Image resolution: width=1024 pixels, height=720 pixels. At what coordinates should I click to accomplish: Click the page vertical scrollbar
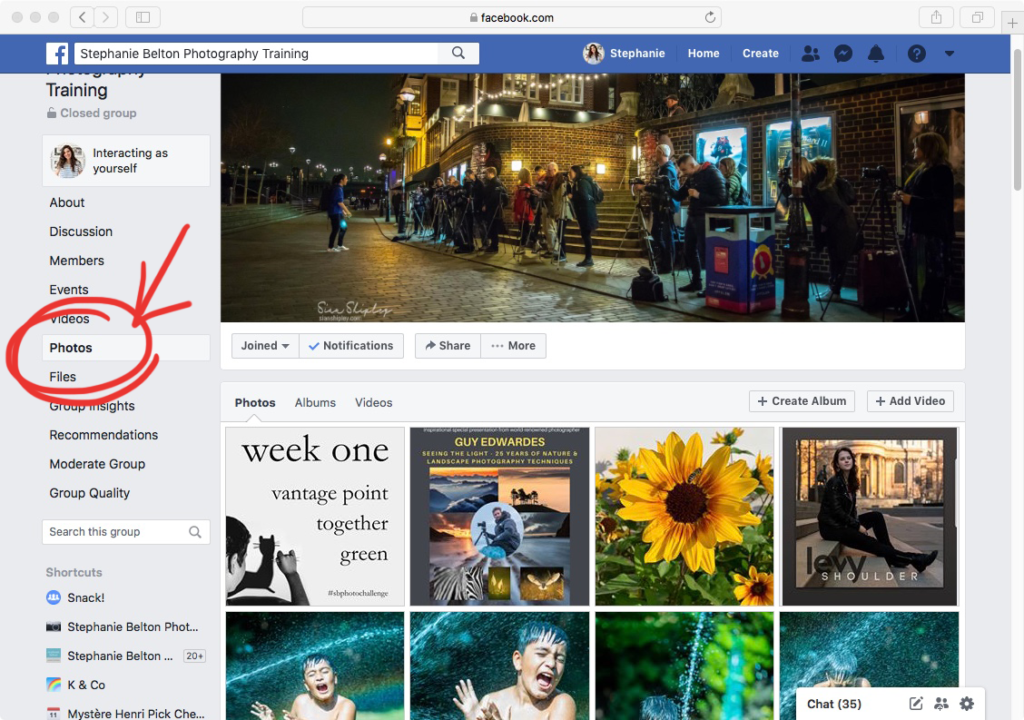click(x=1017, y=118)
